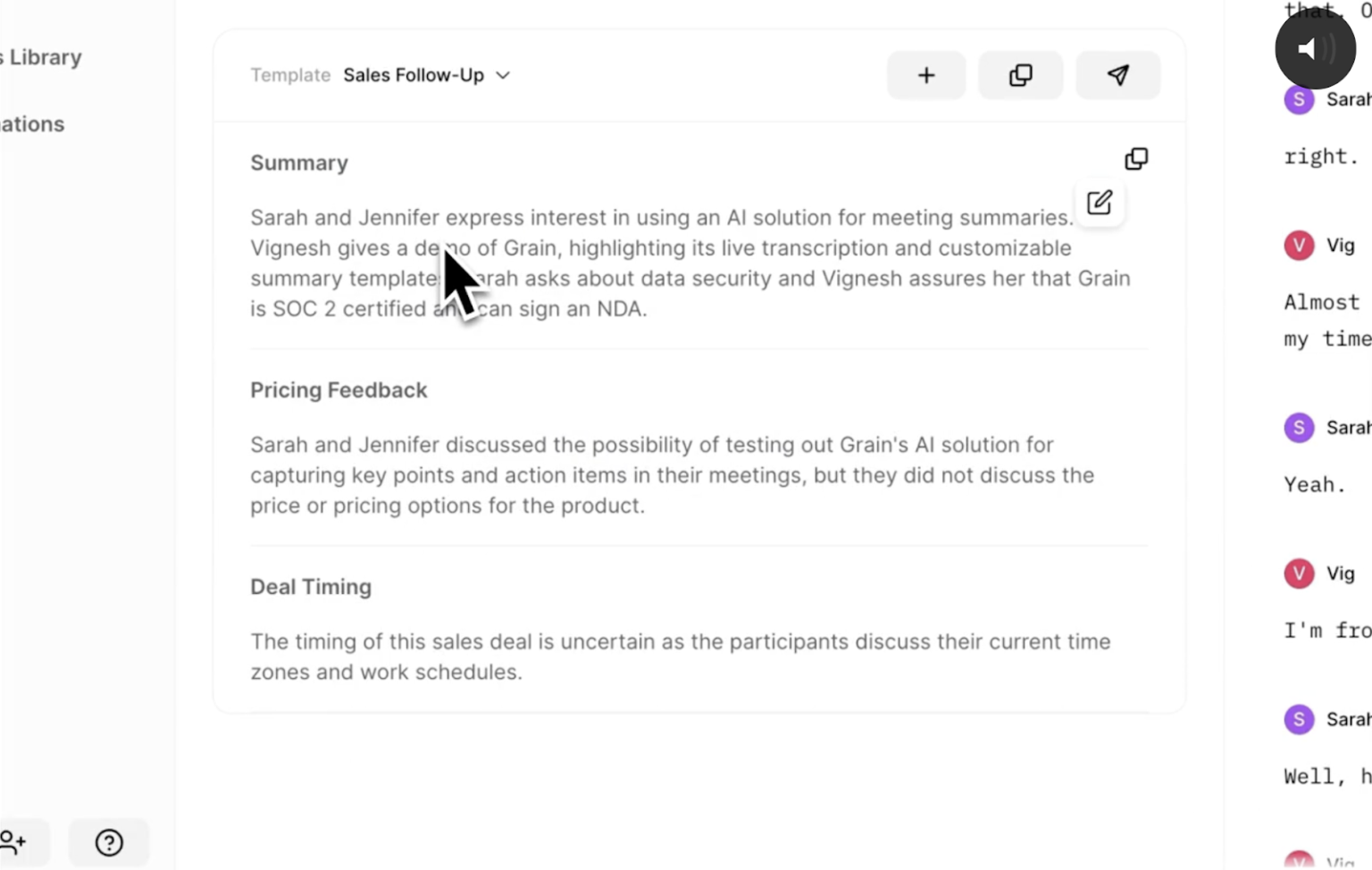Click the plus icon to add section
Viewport: 1372px width, 870px height.
tap(926, 75)
